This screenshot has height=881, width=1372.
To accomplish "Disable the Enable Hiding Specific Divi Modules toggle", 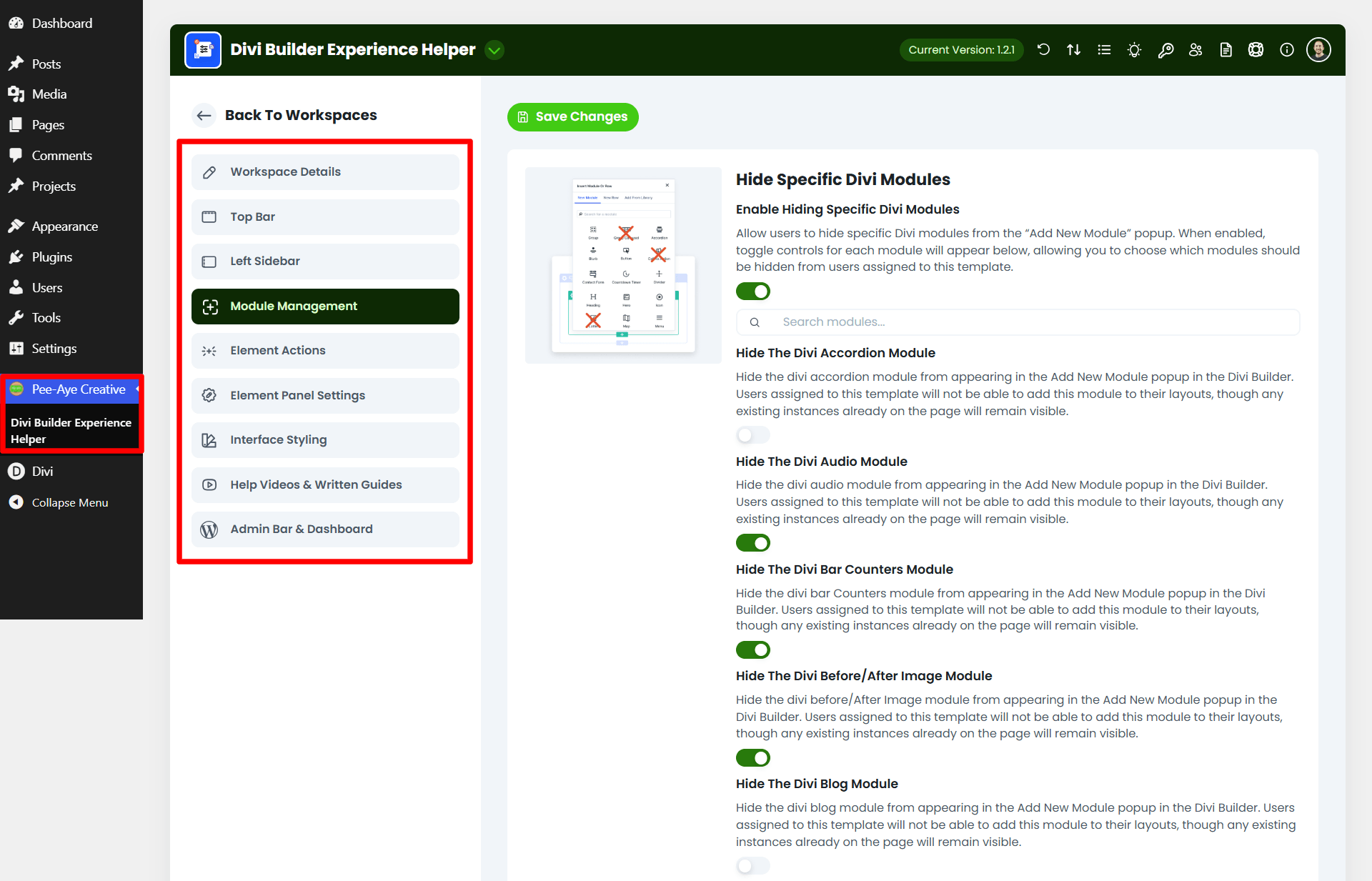I will point(753,292).
